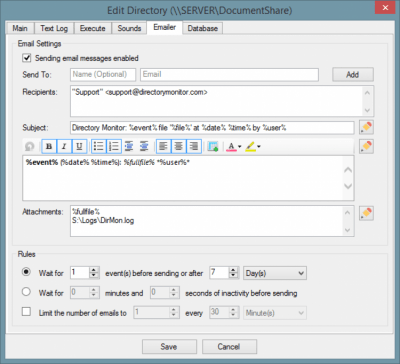Click the decrease indent icon

pos(129,146)
